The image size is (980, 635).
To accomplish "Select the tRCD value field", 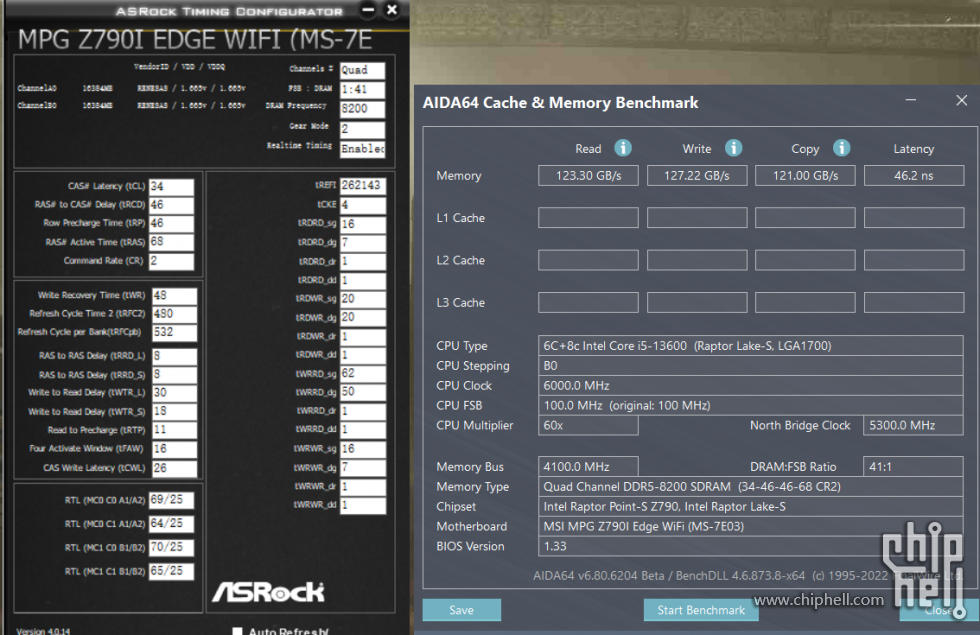I will [171, 205].
